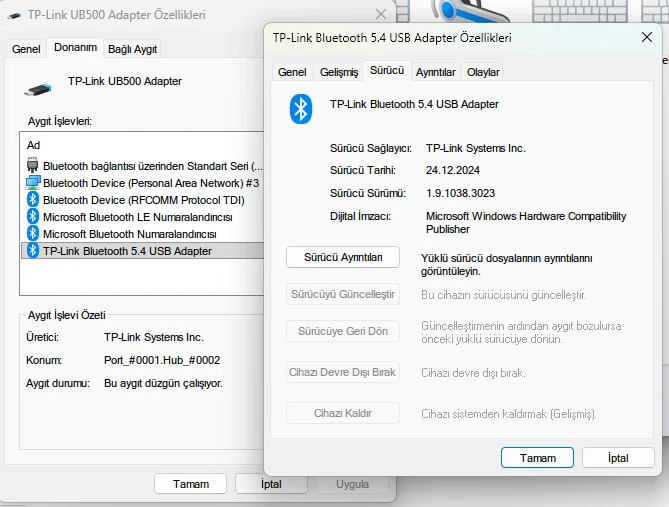This screenshot has width=669, height=507.
Task: Click Tamam in UB500 Adapter window
Action: (x=191, y=484)
